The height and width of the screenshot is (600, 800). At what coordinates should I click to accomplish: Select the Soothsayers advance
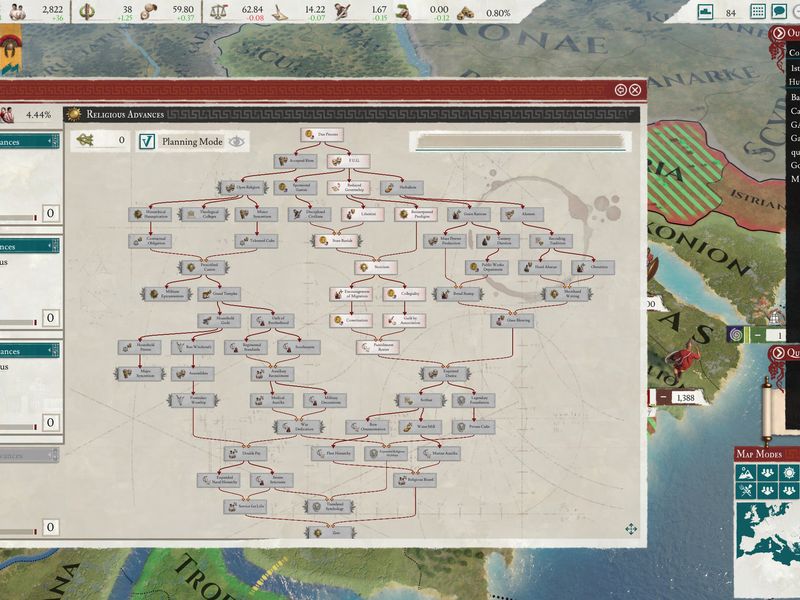[x=299, y=347]
